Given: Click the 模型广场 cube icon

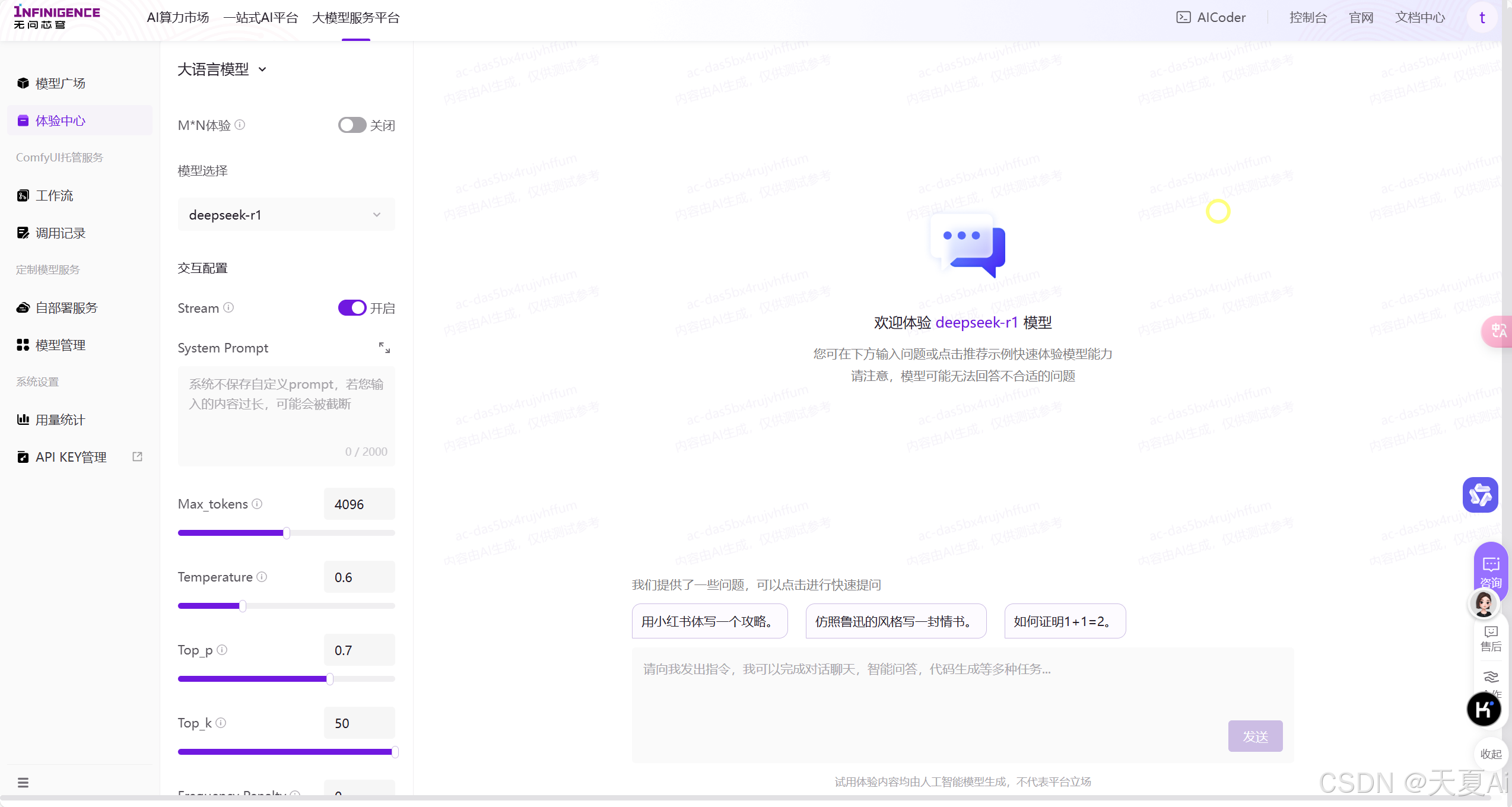Looking at the screenshot, I should pos(23,83).
